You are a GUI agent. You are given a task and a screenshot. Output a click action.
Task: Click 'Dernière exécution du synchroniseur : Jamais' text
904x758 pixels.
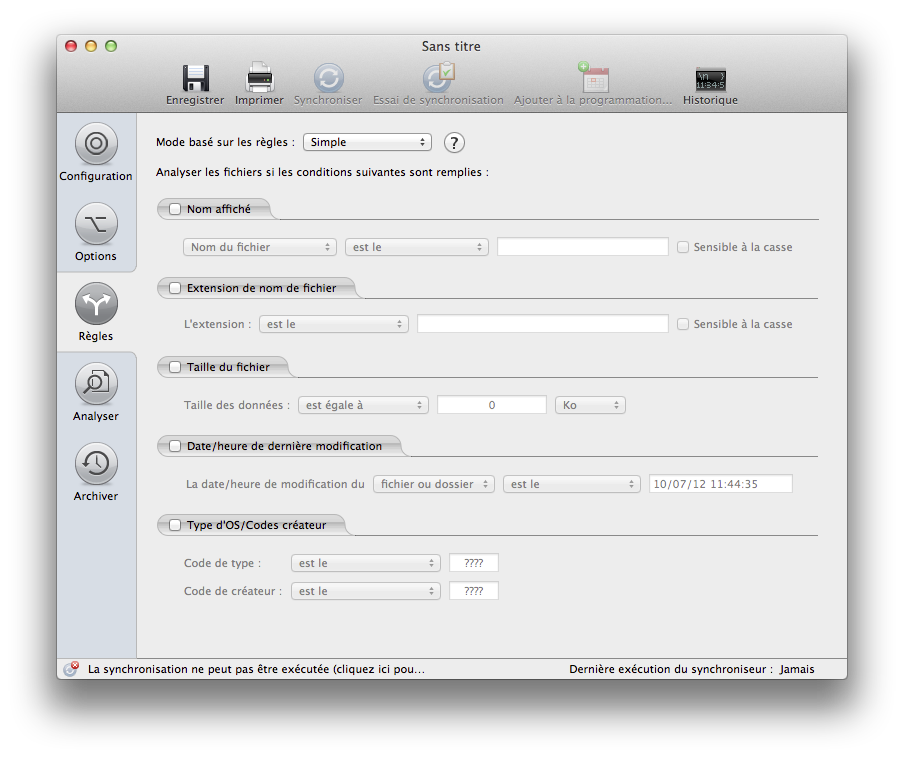click(692, 669)
